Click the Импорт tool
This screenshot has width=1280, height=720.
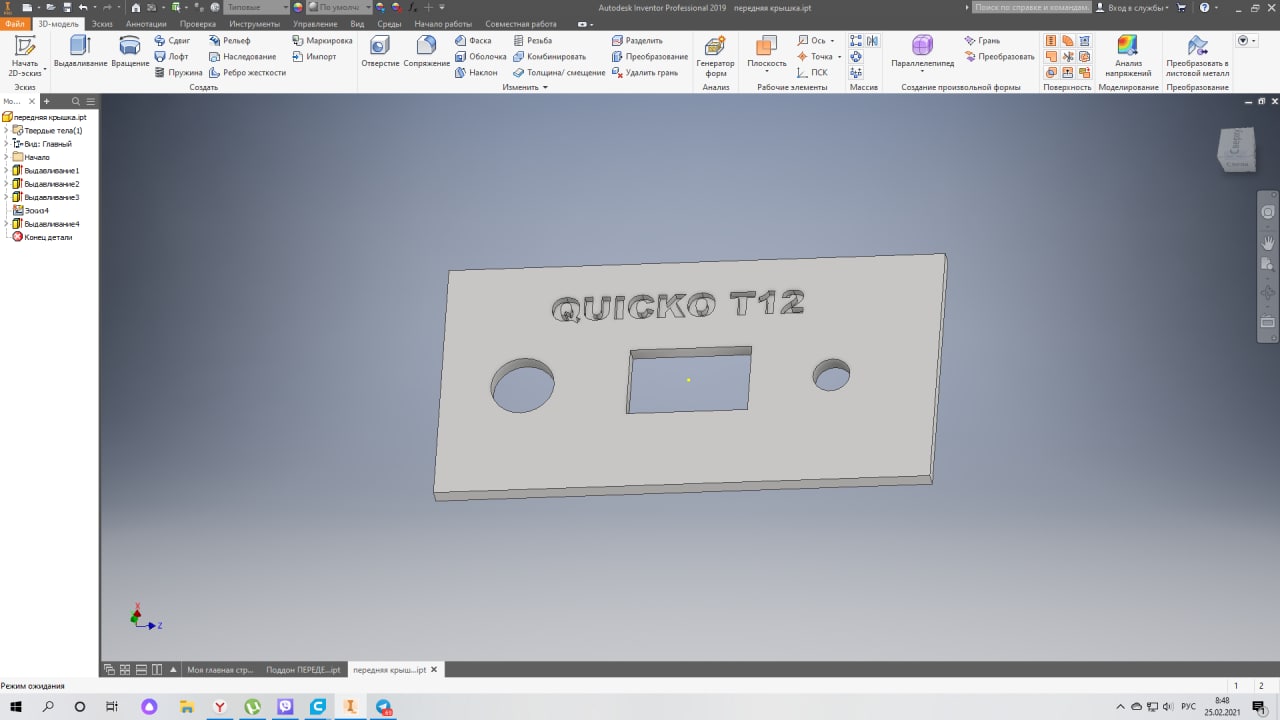click(314, 57)
